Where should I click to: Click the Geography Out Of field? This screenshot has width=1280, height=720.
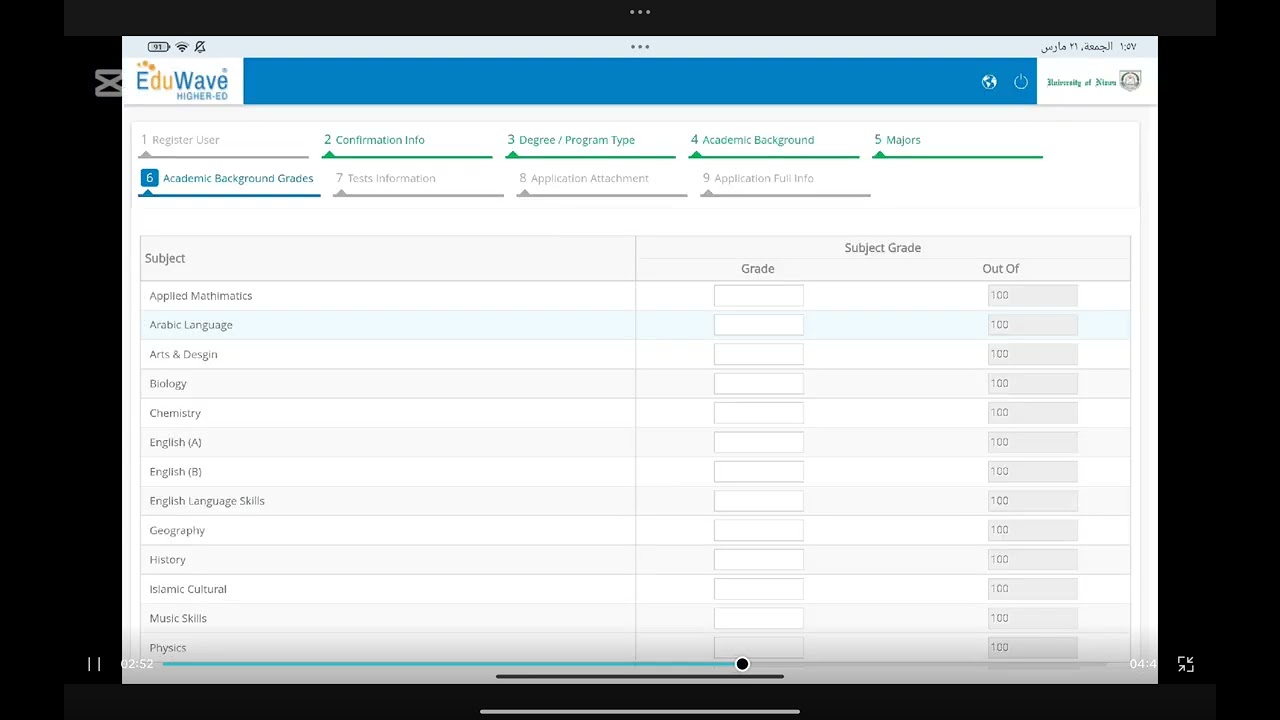click(1033, 530)
